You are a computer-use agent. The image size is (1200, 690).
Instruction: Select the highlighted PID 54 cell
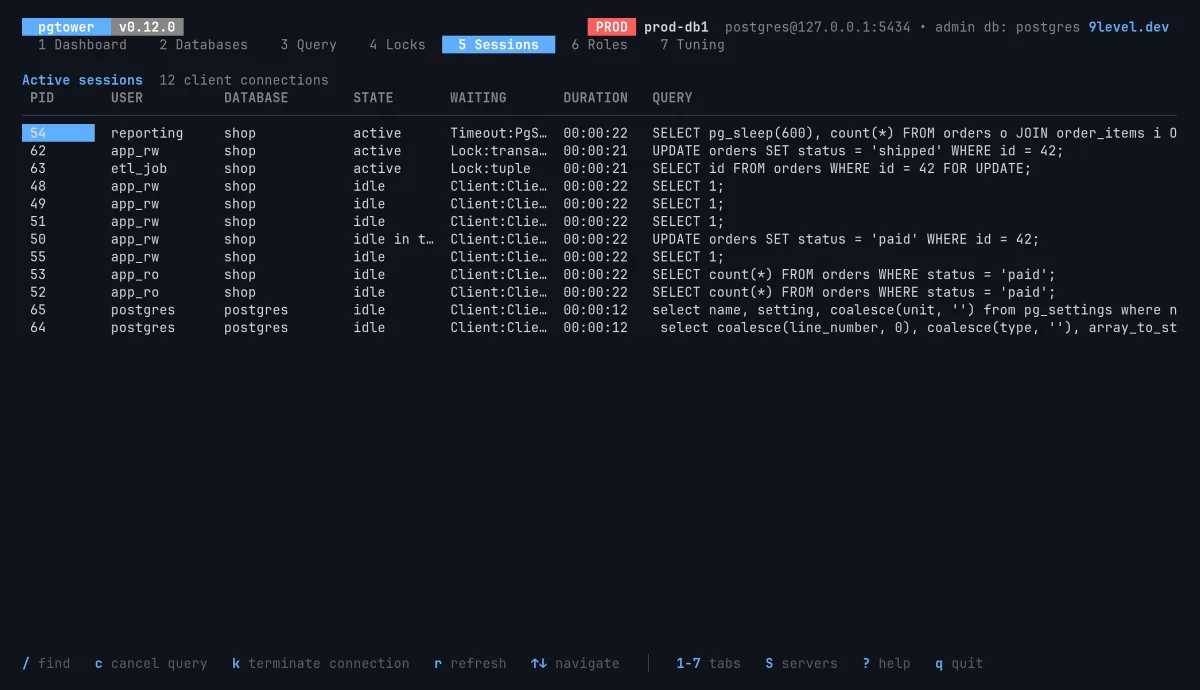coord(58,133)
